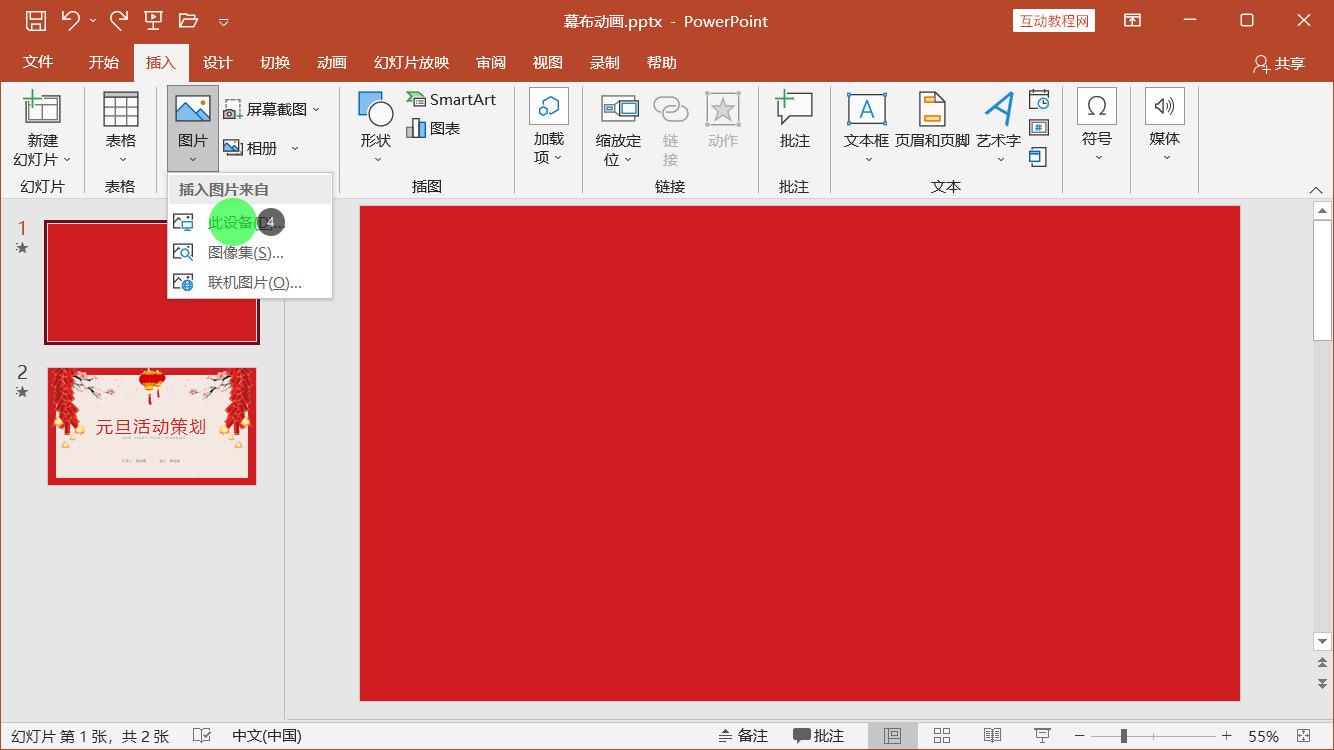
Task: Click the 文本框 text box button
Action: point(866,129)
